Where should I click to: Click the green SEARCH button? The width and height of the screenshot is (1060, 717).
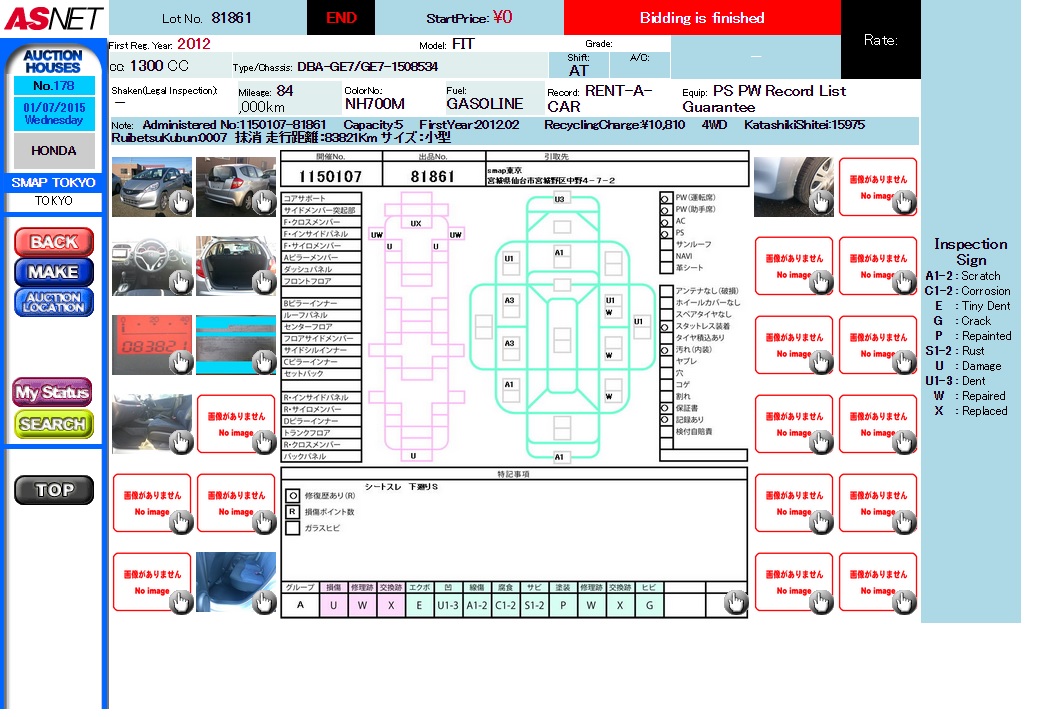click(53, 424)
